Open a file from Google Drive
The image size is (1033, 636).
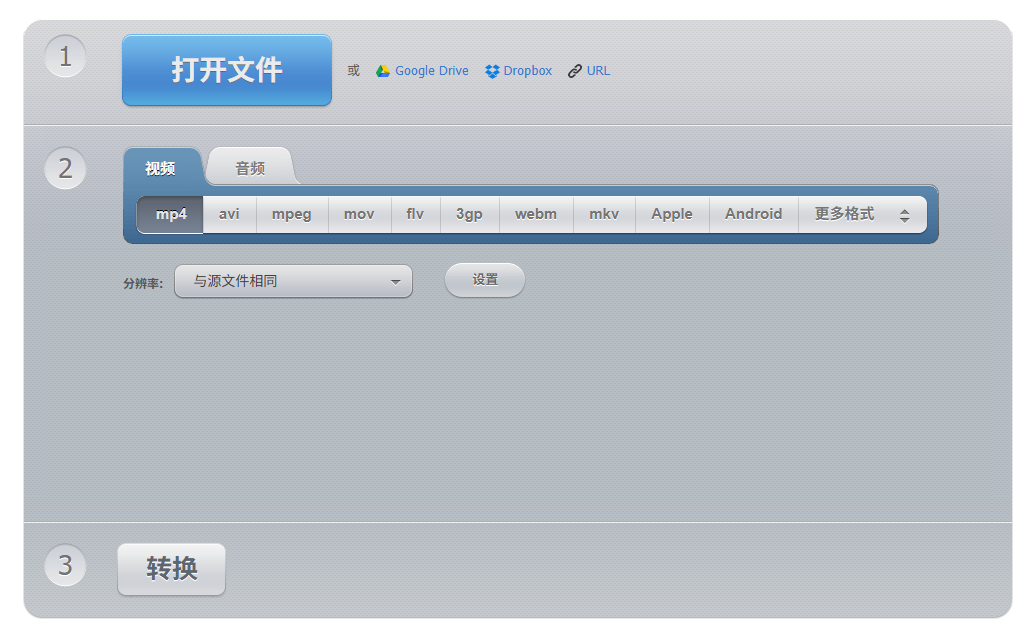[x=421, y=70]
